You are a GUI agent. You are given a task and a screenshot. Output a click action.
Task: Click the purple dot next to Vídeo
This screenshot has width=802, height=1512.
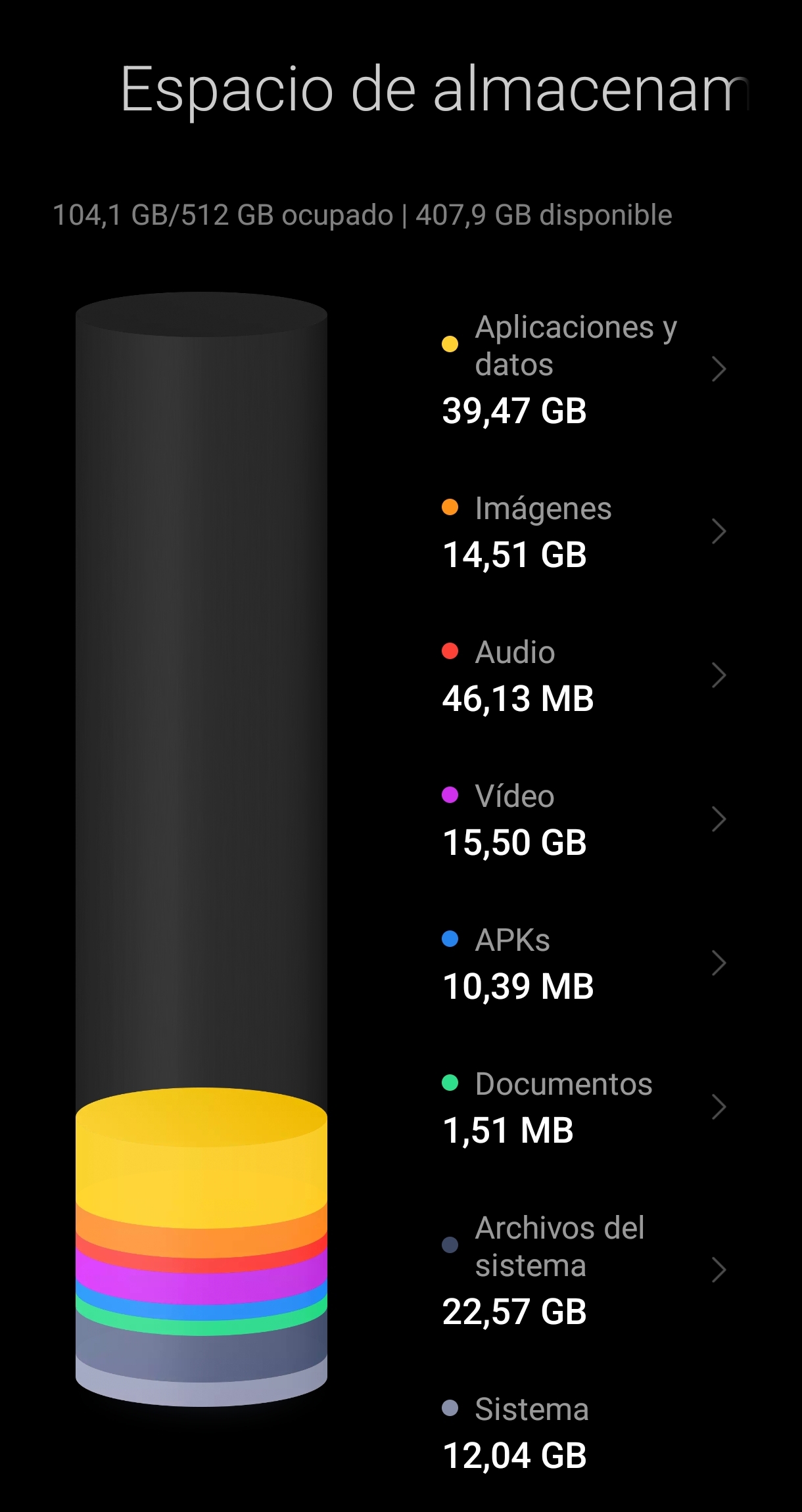point(450,795)
